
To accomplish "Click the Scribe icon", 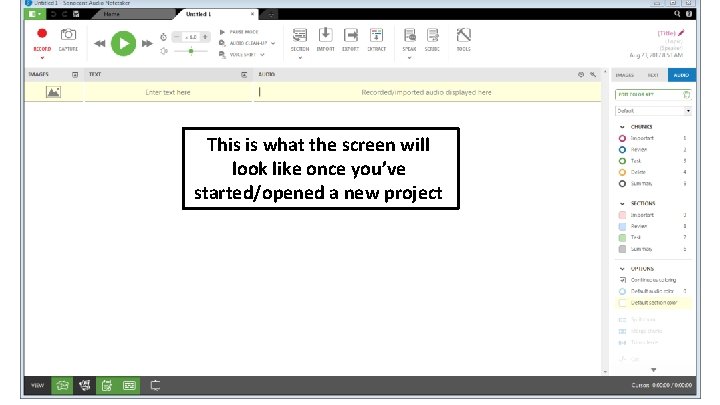I will tap(432, 35).
